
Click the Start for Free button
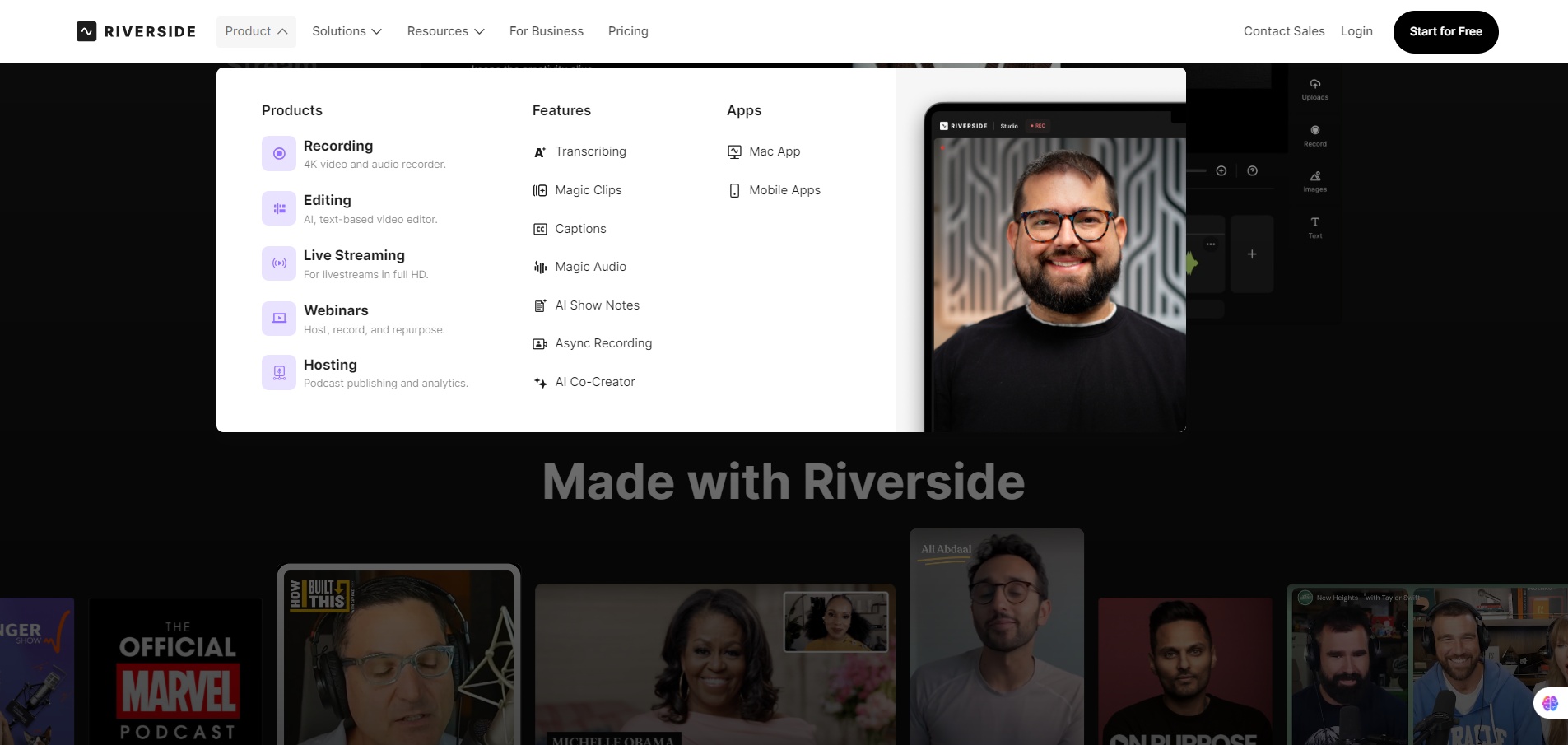coord(1445,32)
